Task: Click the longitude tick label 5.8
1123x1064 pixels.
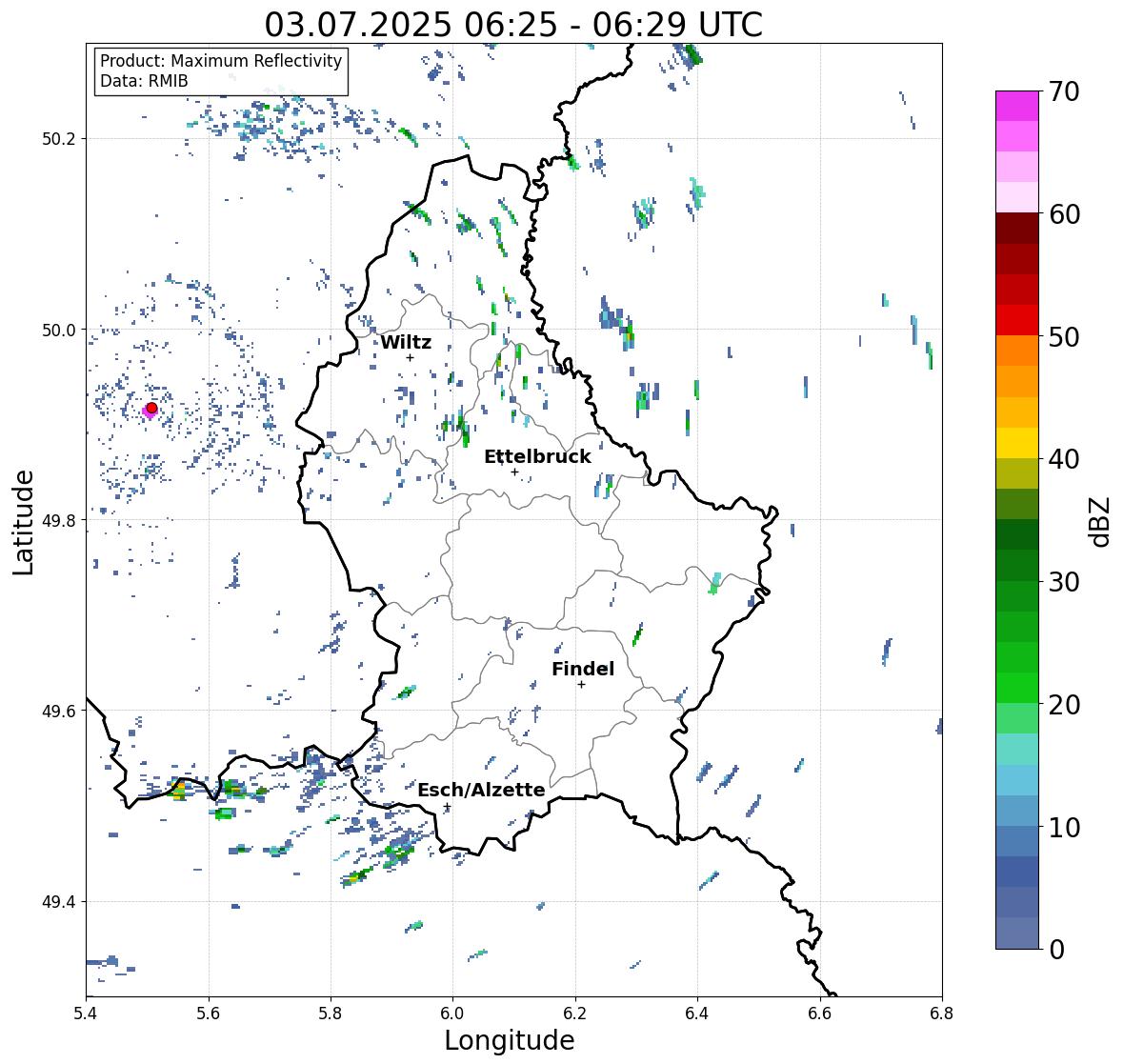Action: pos(331,1014)
